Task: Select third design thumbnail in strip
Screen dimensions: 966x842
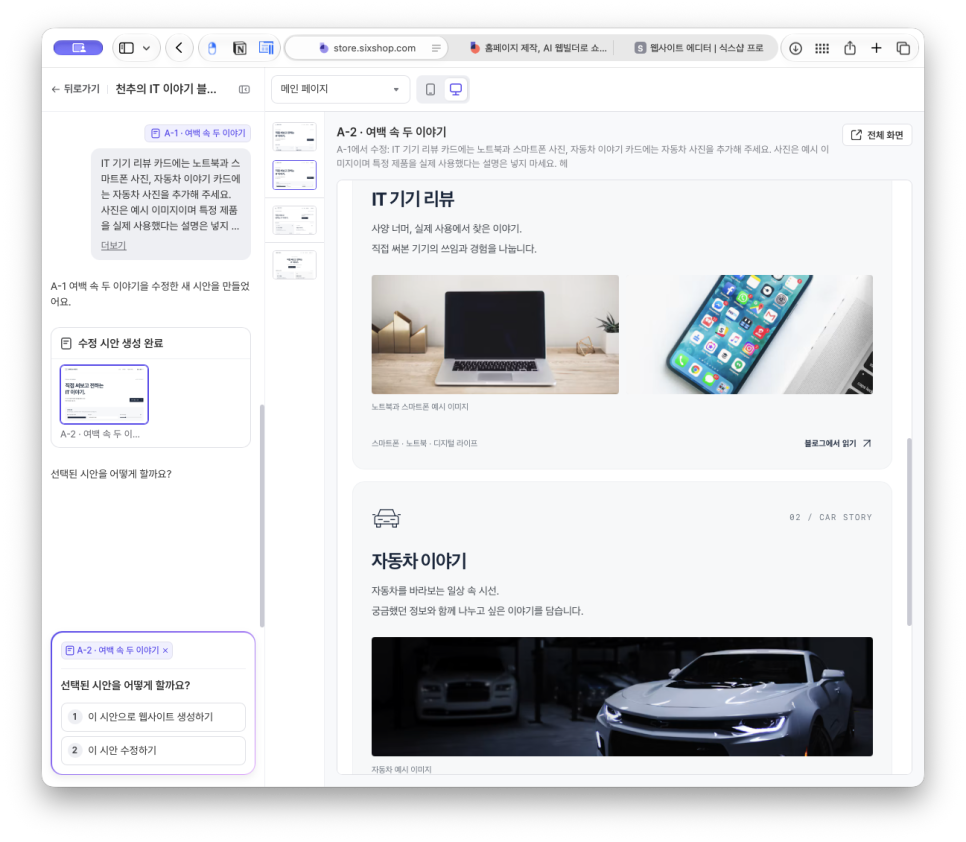Action: tap(294, 220)
